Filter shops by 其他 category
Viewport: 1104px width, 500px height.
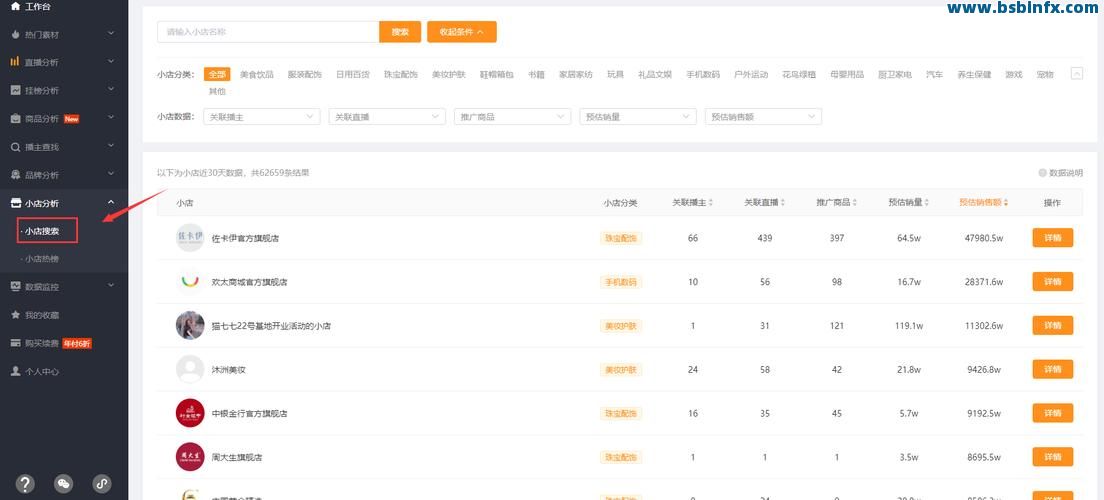tap(217, 91)
